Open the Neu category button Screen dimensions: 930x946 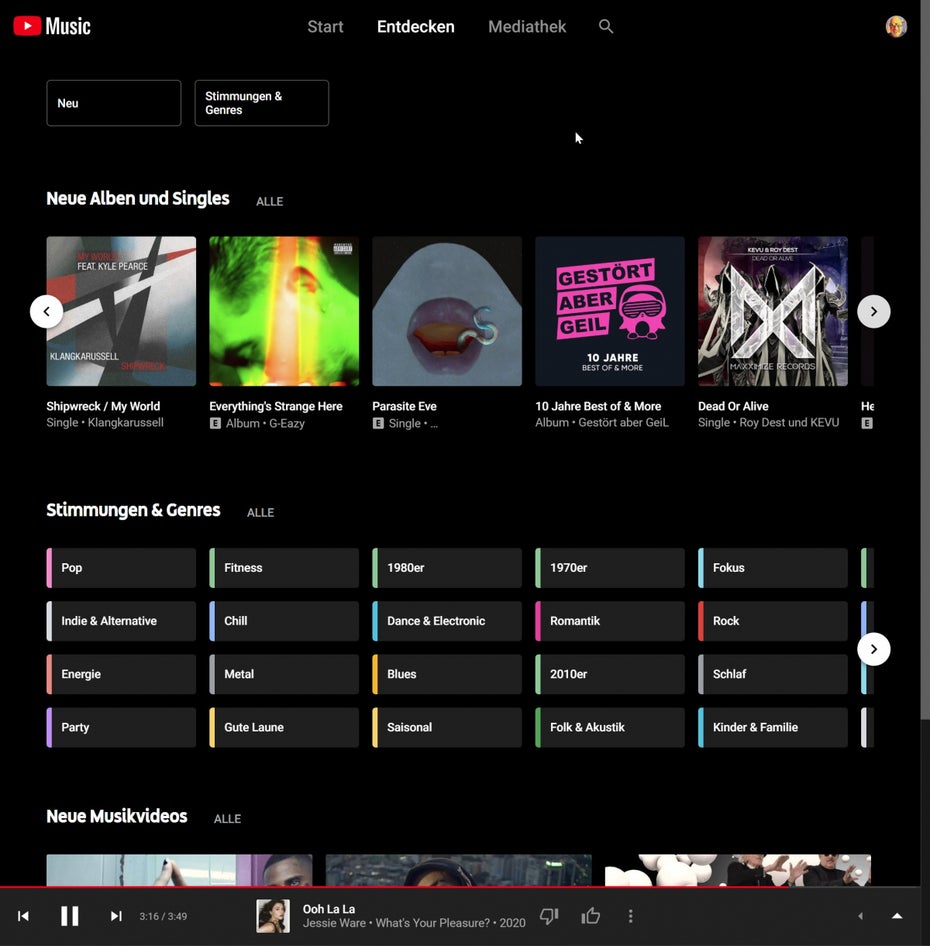coord(113,103)
